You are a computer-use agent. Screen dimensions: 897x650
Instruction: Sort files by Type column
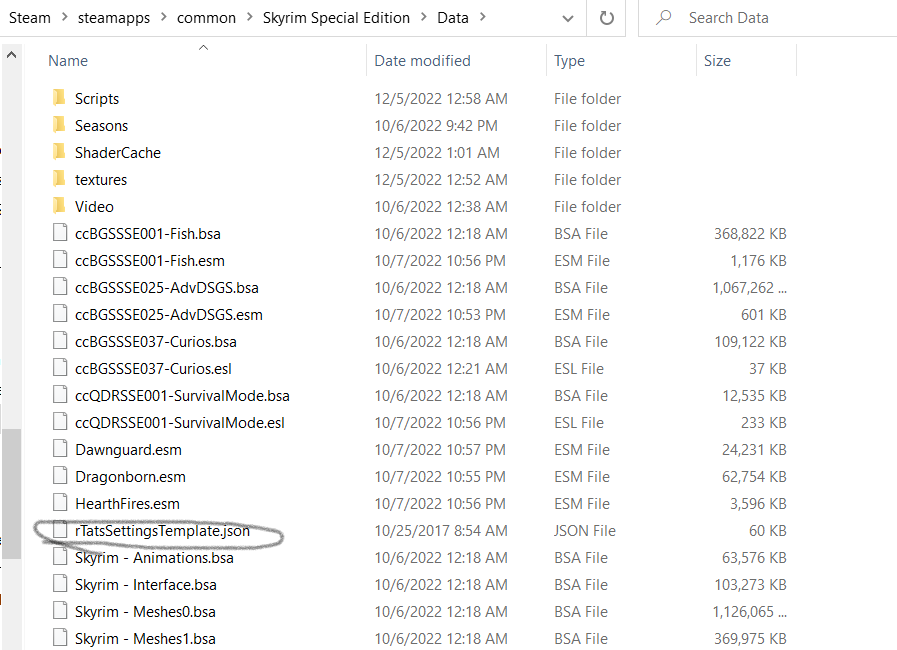pyautogui.click(x=569, y=61)
